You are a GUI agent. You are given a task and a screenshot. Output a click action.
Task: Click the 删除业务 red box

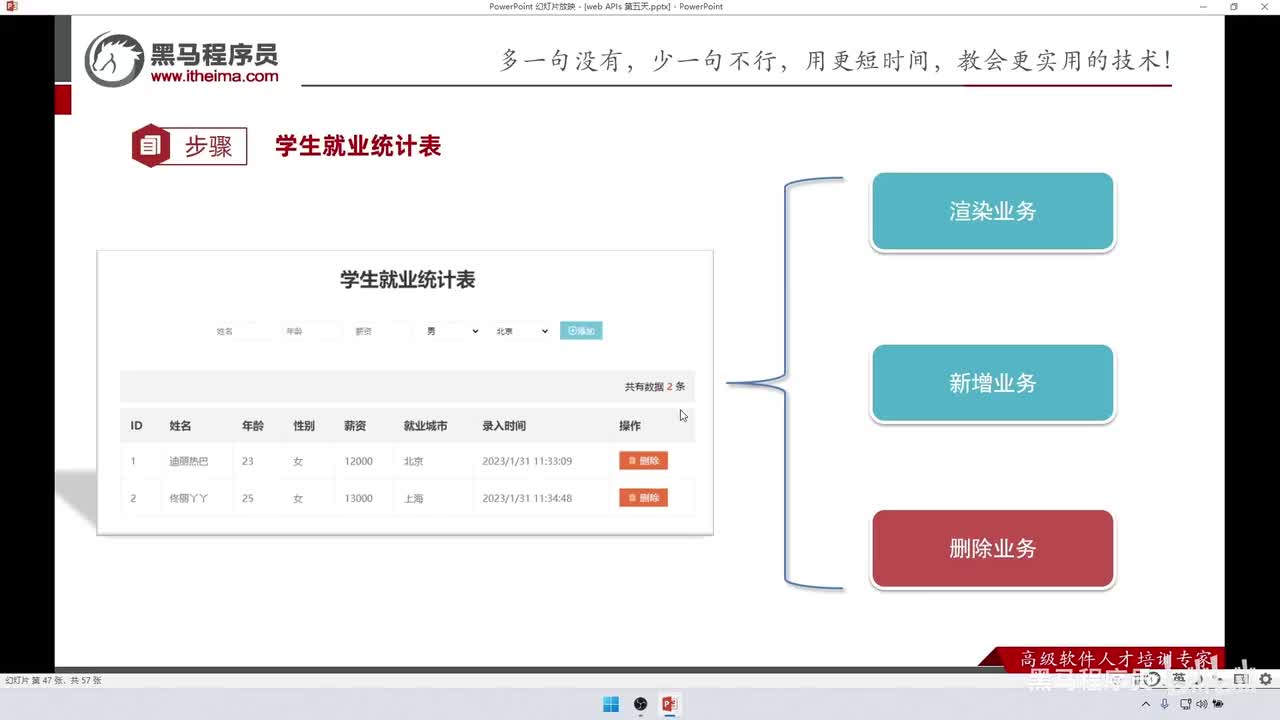[x=993, y=548]
